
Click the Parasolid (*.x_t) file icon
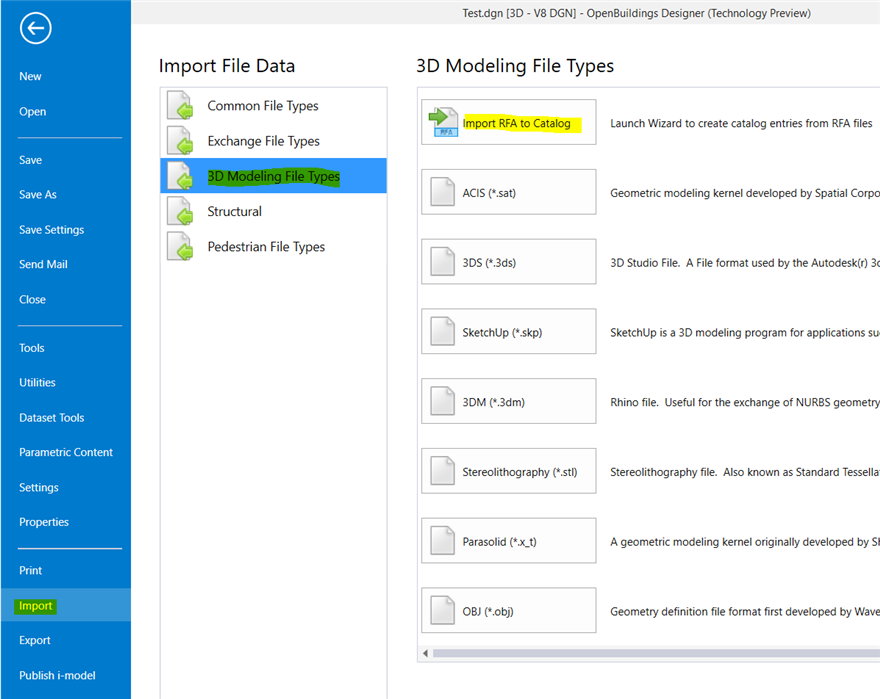pos(442,541)
